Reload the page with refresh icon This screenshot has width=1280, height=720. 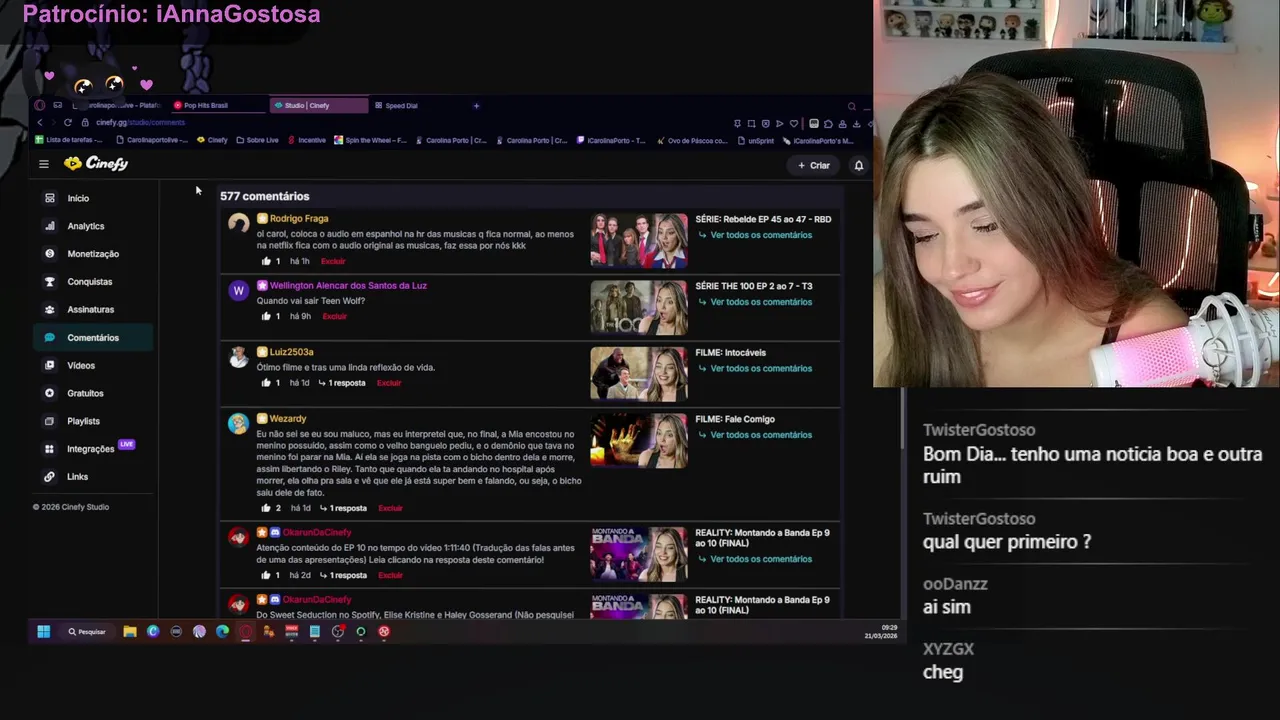click(x=68, y=123)
